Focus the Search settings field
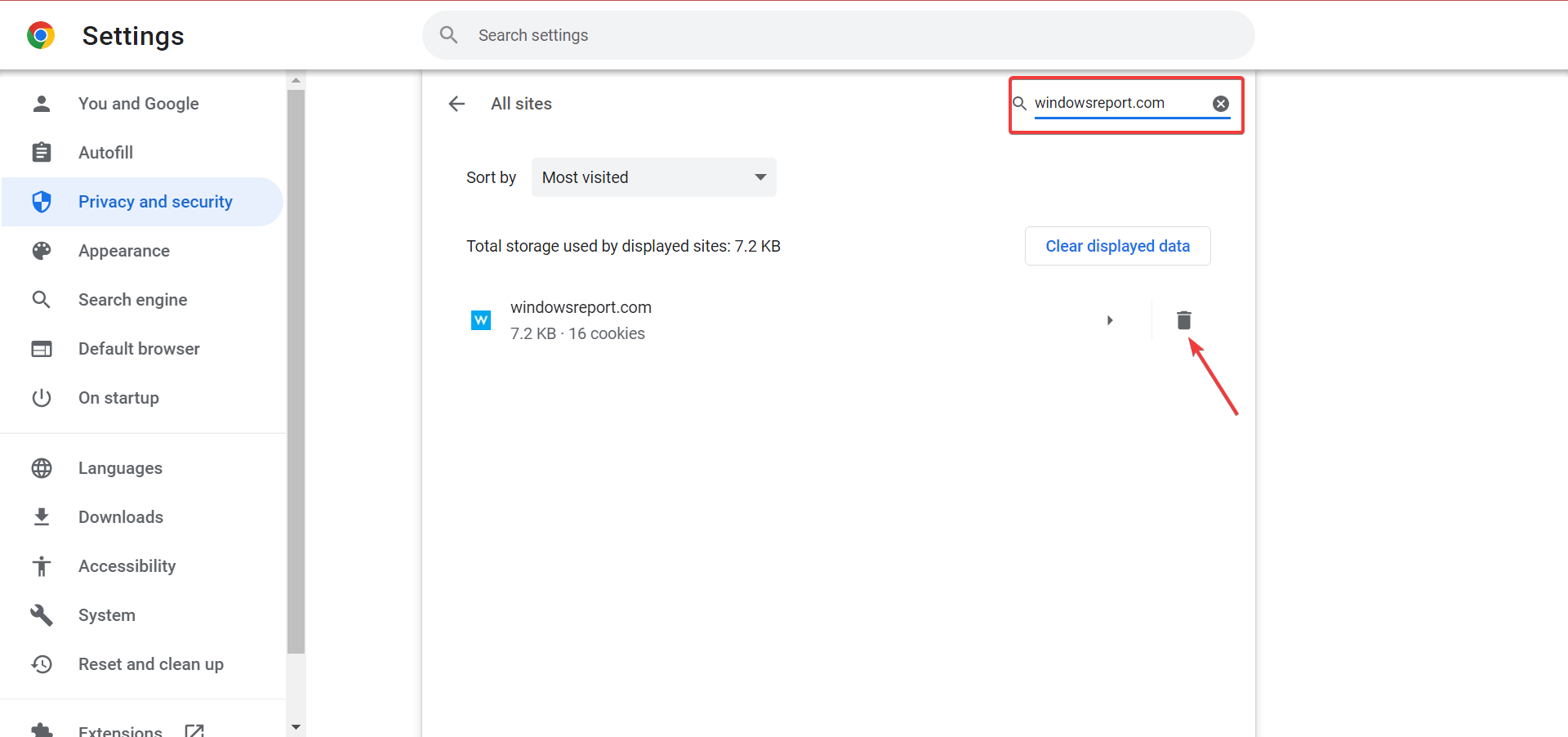The image size is (1568, 737). coord(838,35)
